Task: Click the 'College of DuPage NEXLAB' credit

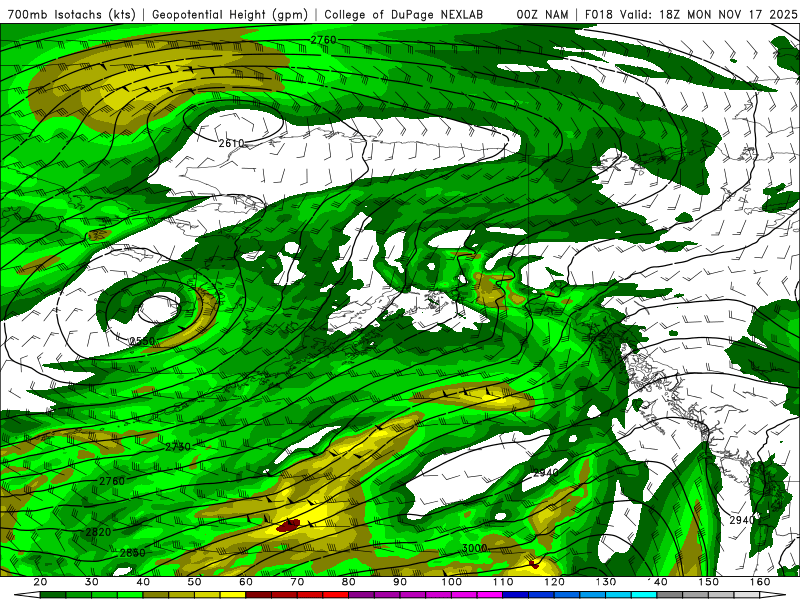Action: pos(404,15)
